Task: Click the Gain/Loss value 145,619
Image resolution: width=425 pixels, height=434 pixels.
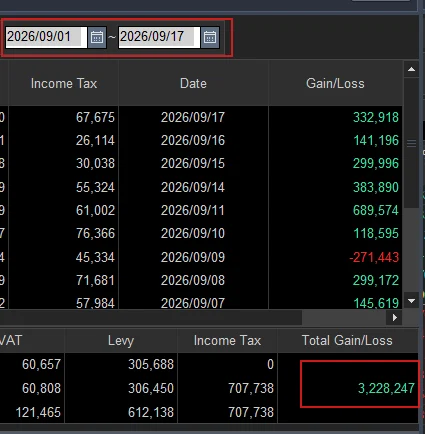Action: point(376,303)
